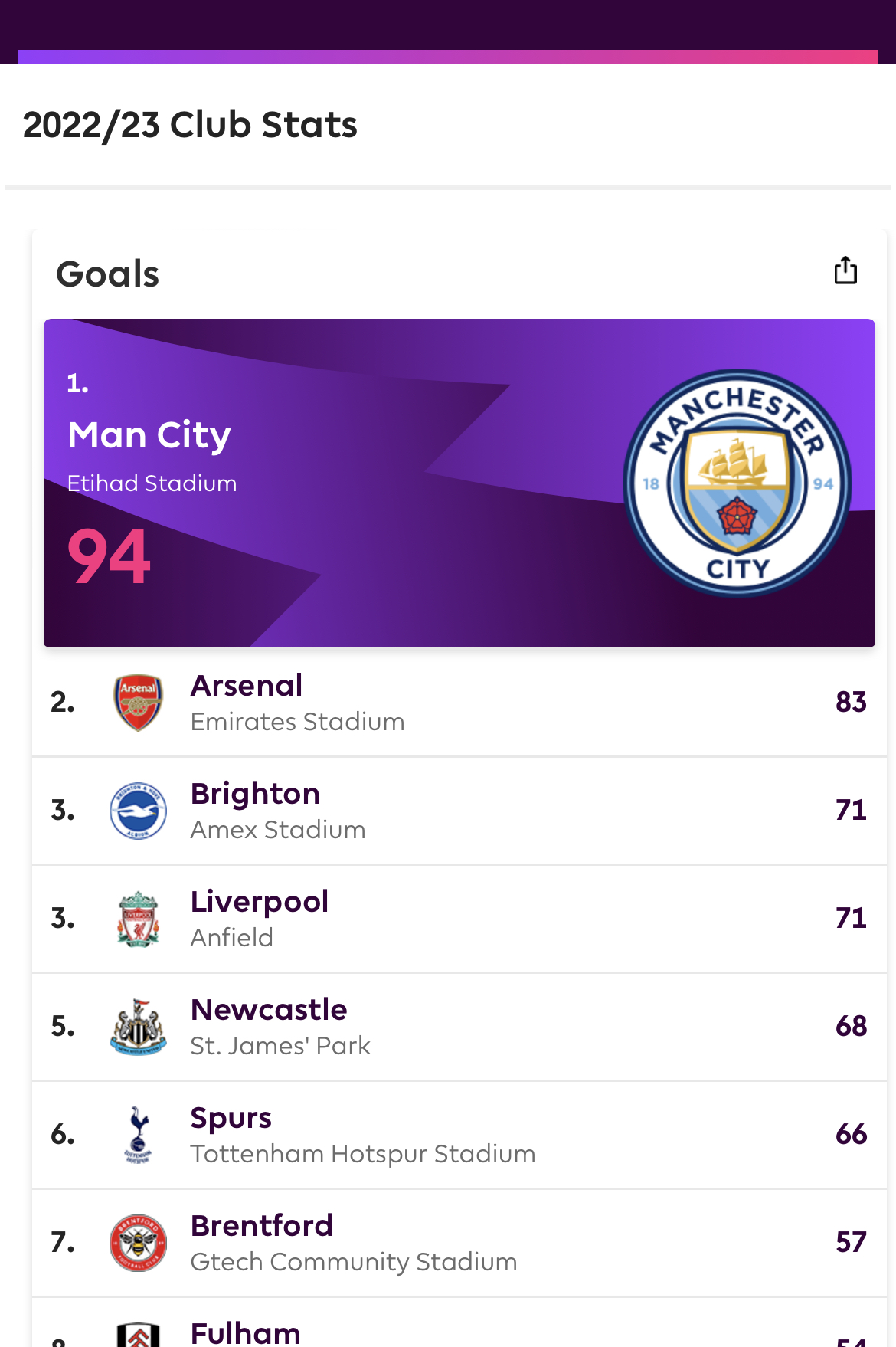The height and width of the screenshot is (1347, 896).
Task: Click the Fulham team name
Action: tap(245, 1333)
